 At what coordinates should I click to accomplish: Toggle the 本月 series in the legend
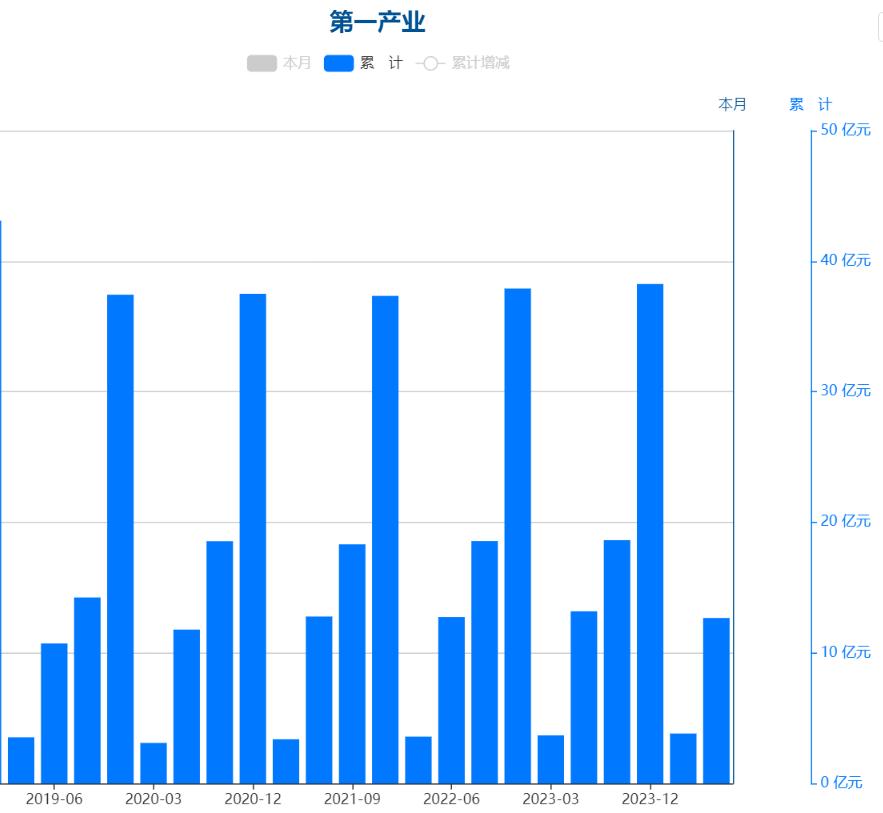(279, 63)
